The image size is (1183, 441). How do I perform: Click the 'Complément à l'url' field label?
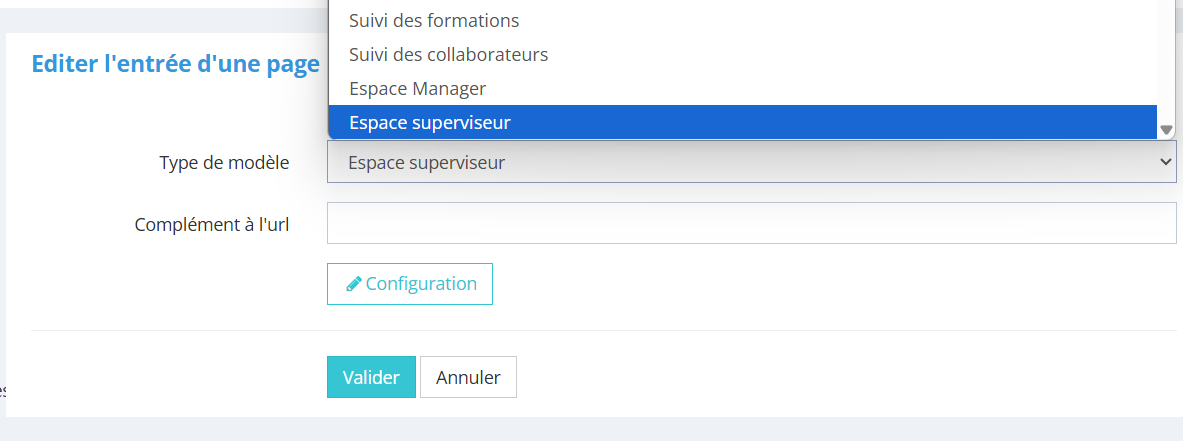212,224
